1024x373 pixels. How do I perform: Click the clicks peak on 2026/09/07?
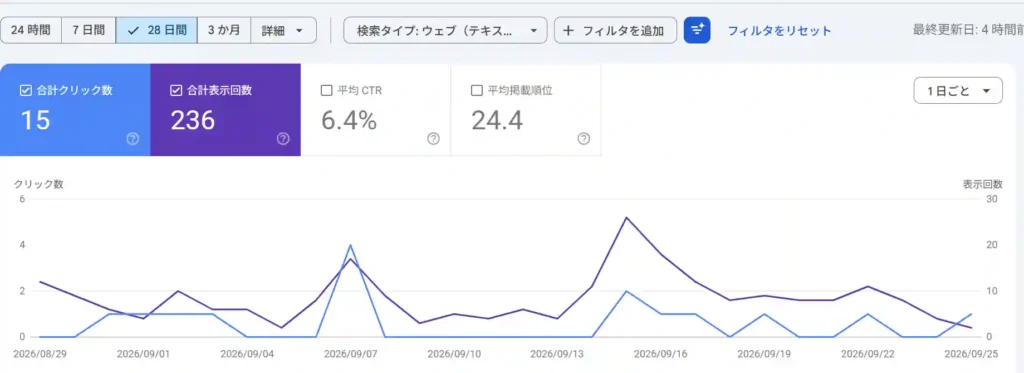(351, 245)
